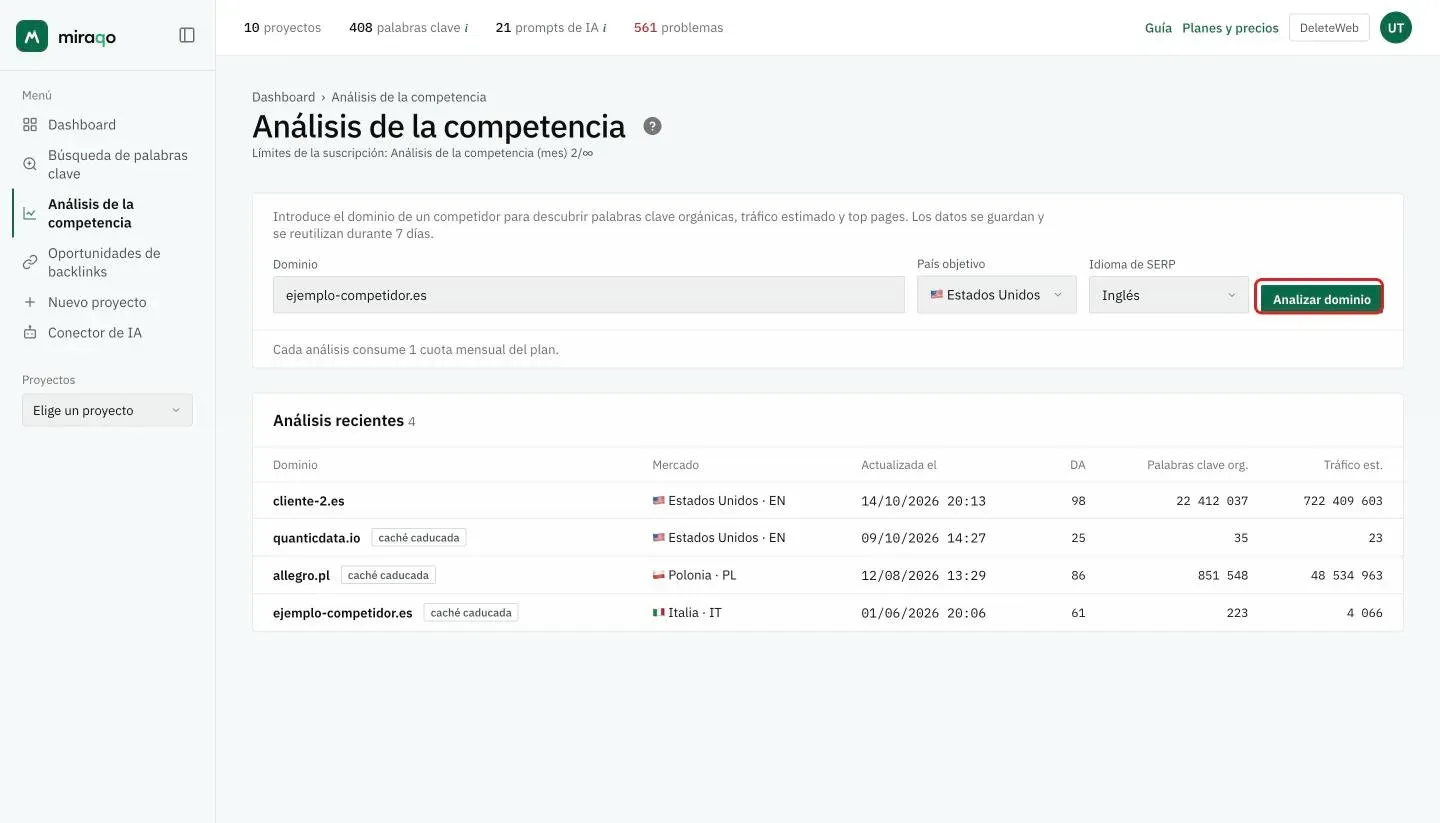Click the 408 palabras clave counter
The image size is (1440, 823).
point(404,28)
